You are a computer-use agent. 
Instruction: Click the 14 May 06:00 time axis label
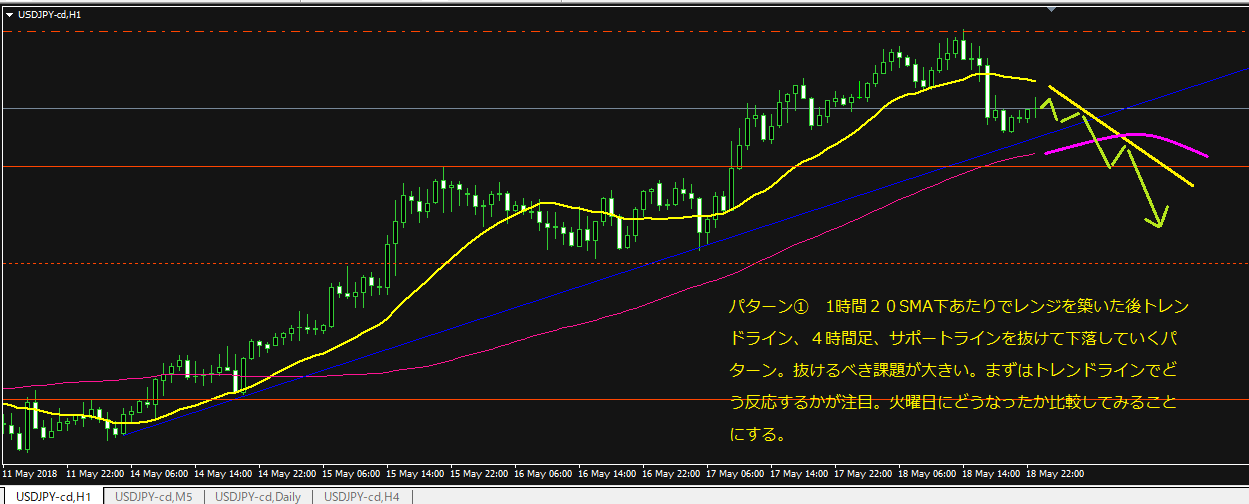[x=158, y=473]
